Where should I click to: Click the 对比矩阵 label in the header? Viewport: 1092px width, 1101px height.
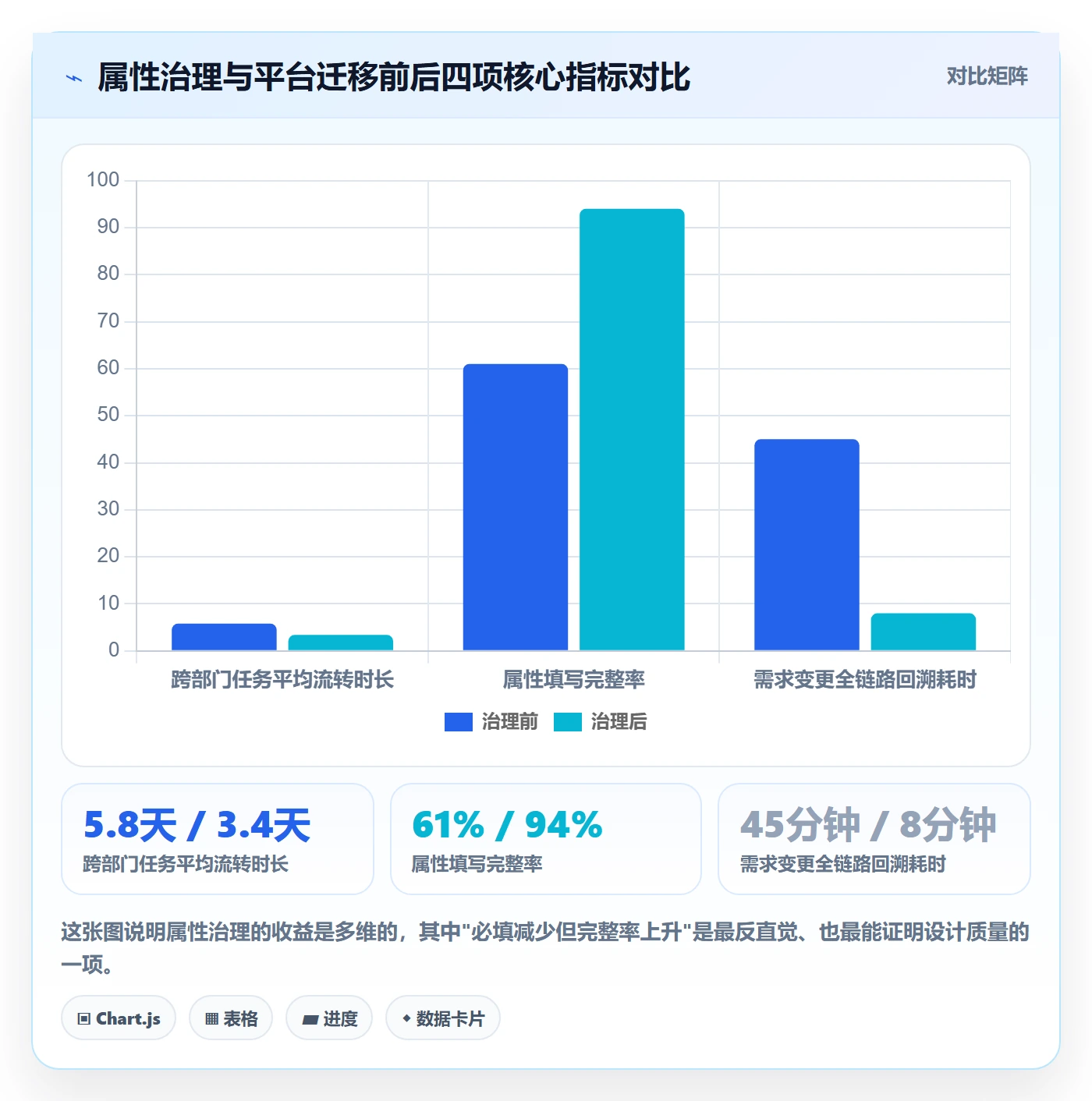[987, 76]
